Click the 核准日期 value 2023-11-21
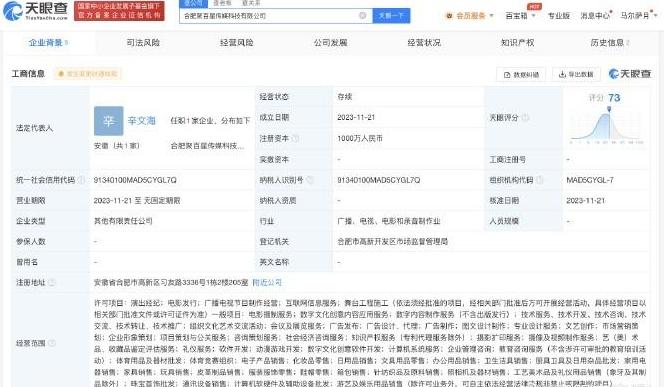 click(586, 200)
